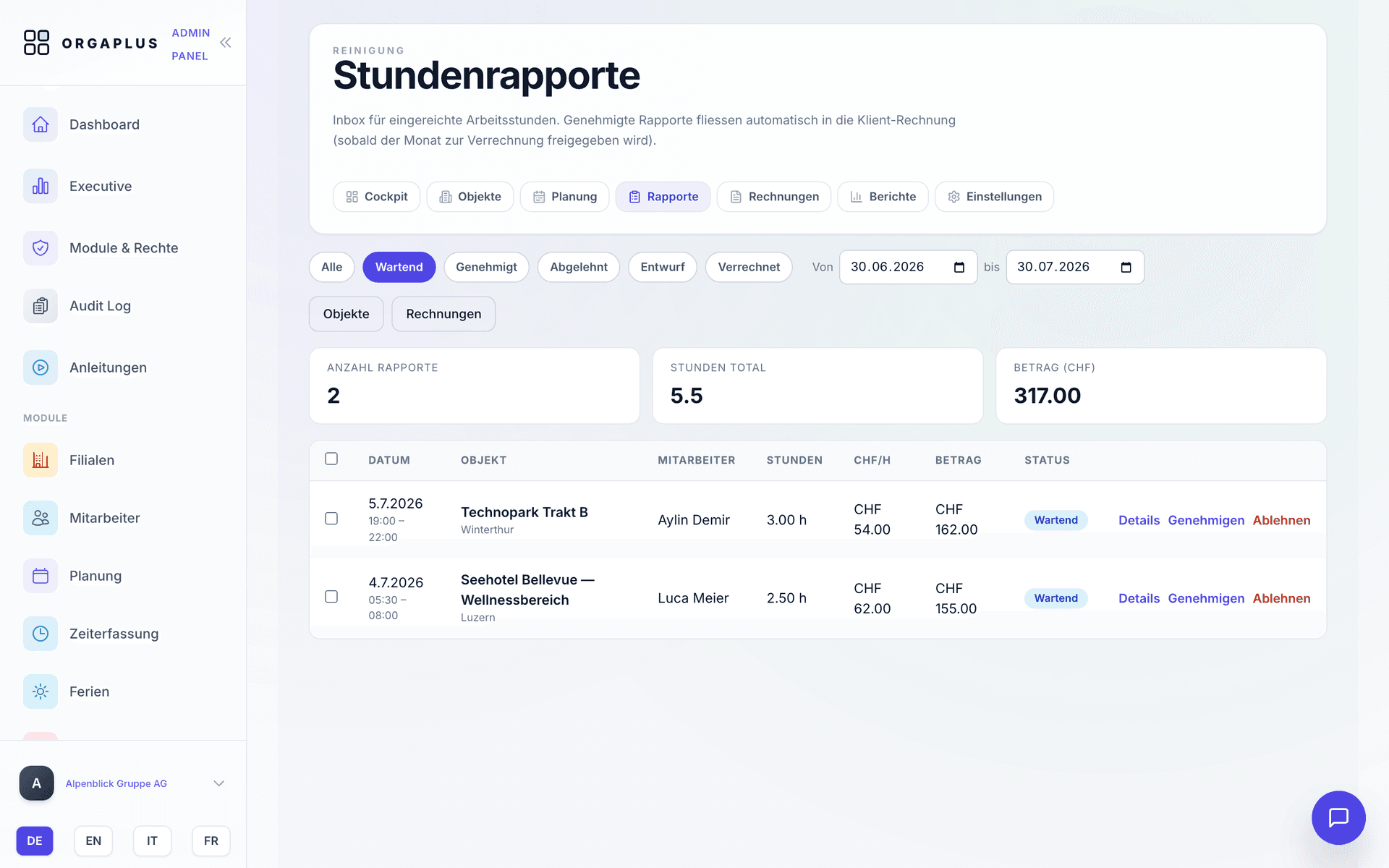Click the Von date input 30.06.2026
1389x868 pixels.
909,268
